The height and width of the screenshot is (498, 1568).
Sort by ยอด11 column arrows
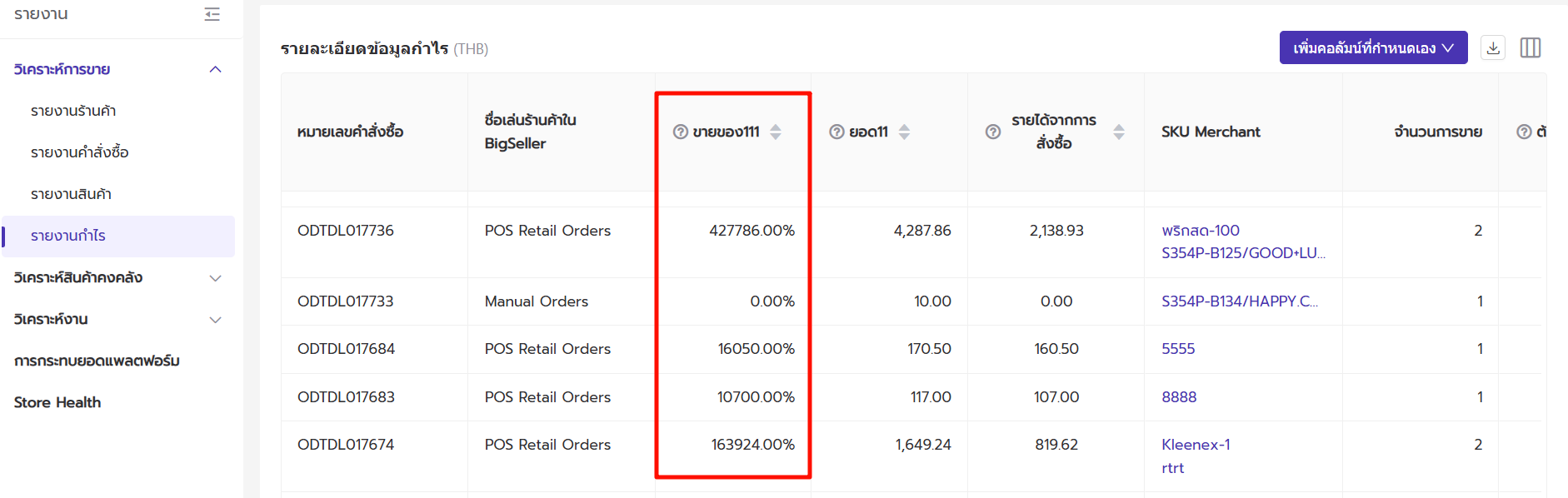(904, 132)
